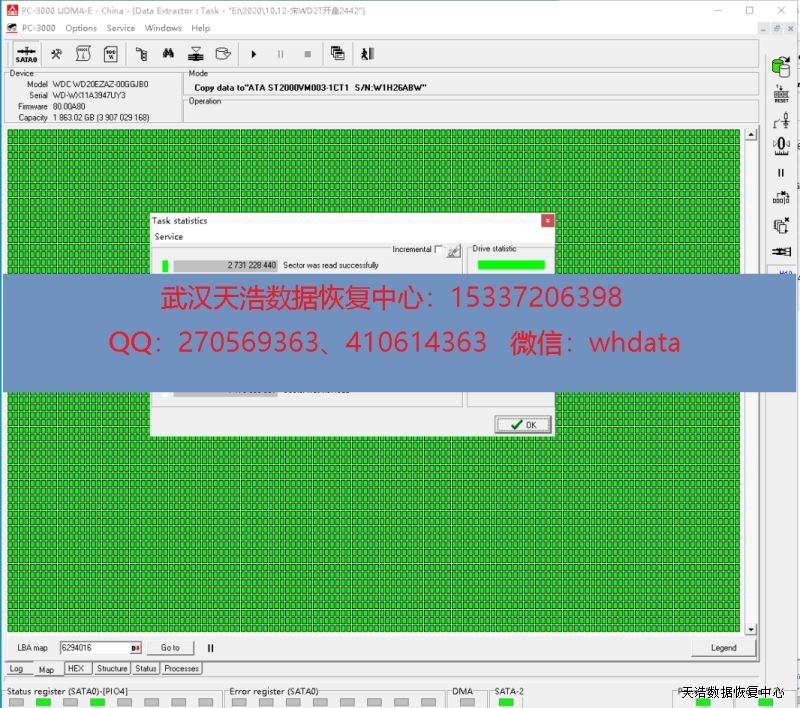Toggle the Incremental checkbox

pos(438,250)
